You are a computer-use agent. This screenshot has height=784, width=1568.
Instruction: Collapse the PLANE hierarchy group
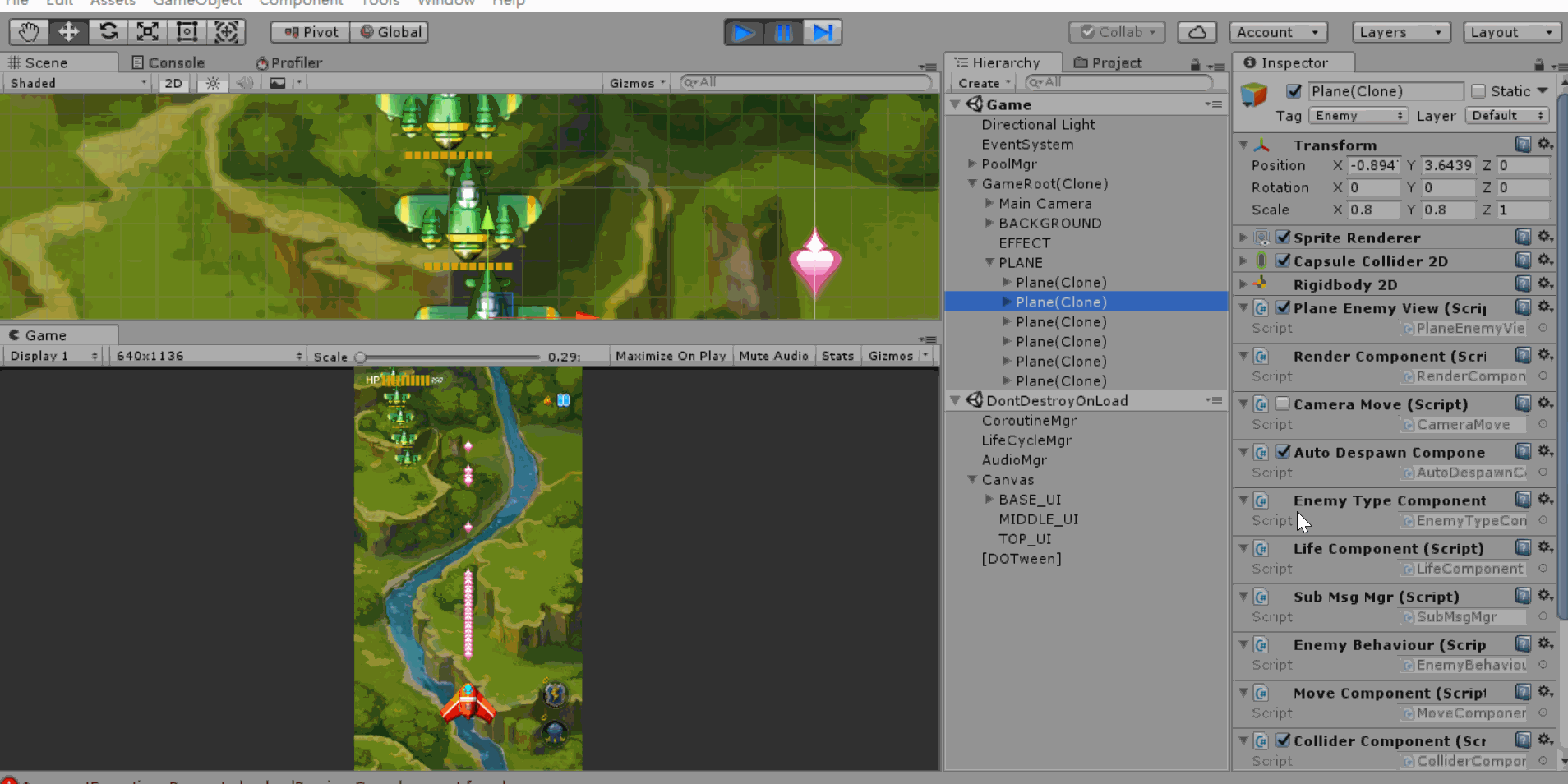[989, 262]
